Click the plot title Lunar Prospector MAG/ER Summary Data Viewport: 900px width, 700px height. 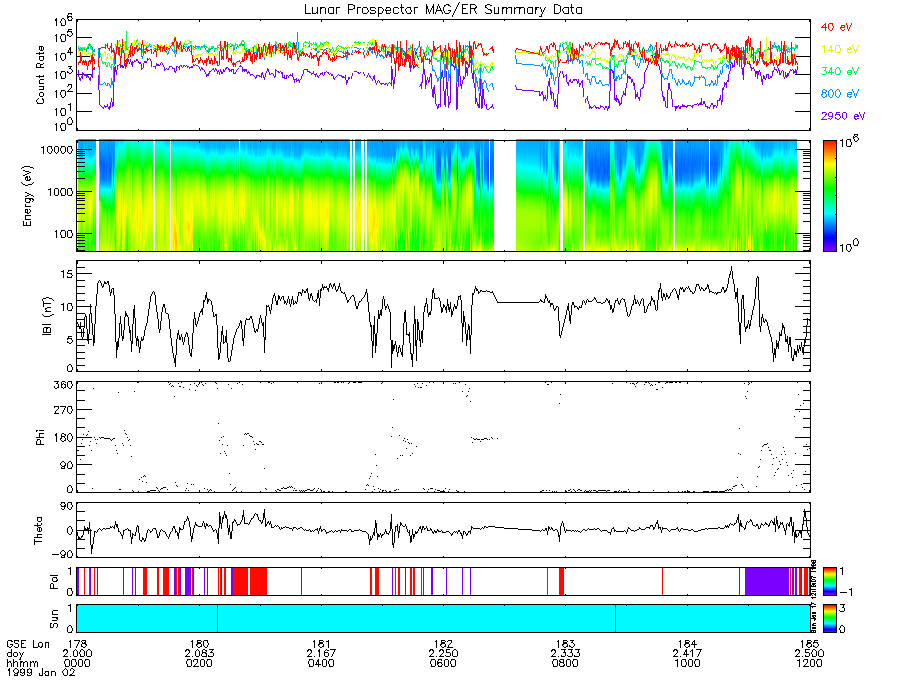[x=443, y=10]
